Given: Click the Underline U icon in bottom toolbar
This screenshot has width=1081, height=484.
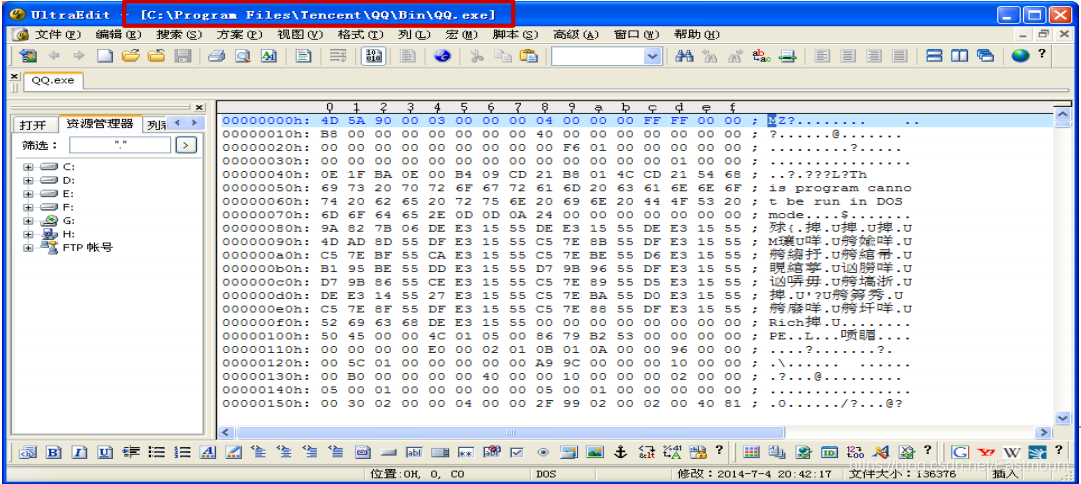Looking at the screenshot, I should [105, 452].
